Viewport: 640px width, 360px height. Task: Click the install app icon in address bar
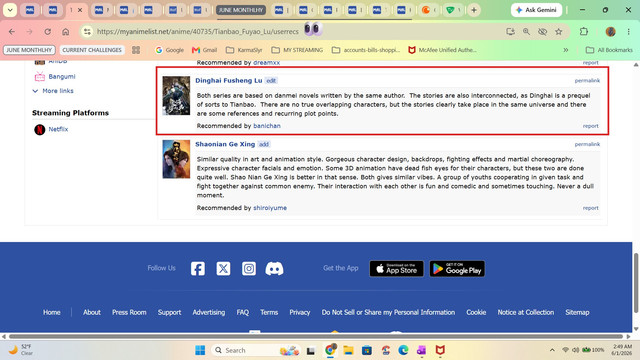pos(510,31)
